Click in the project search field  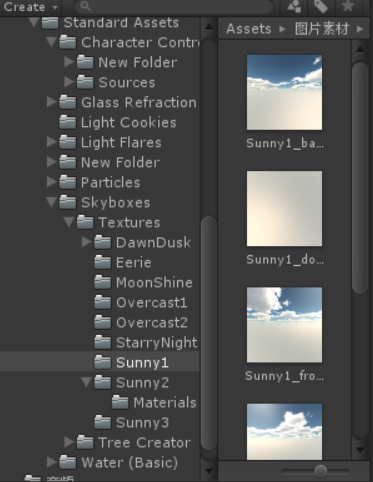tap(173, 6)
